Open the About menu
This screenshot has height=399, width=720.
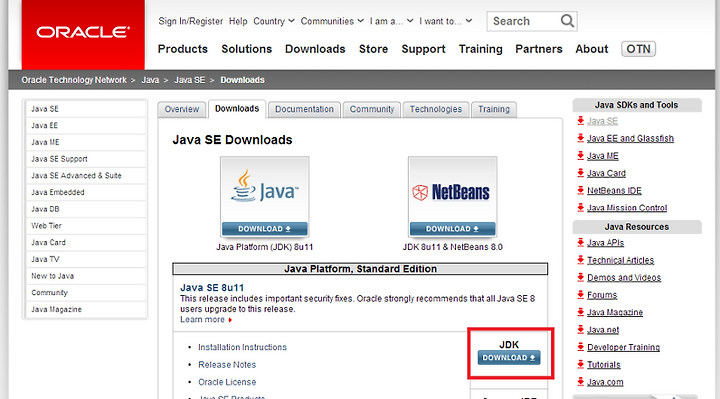[591, 49]
